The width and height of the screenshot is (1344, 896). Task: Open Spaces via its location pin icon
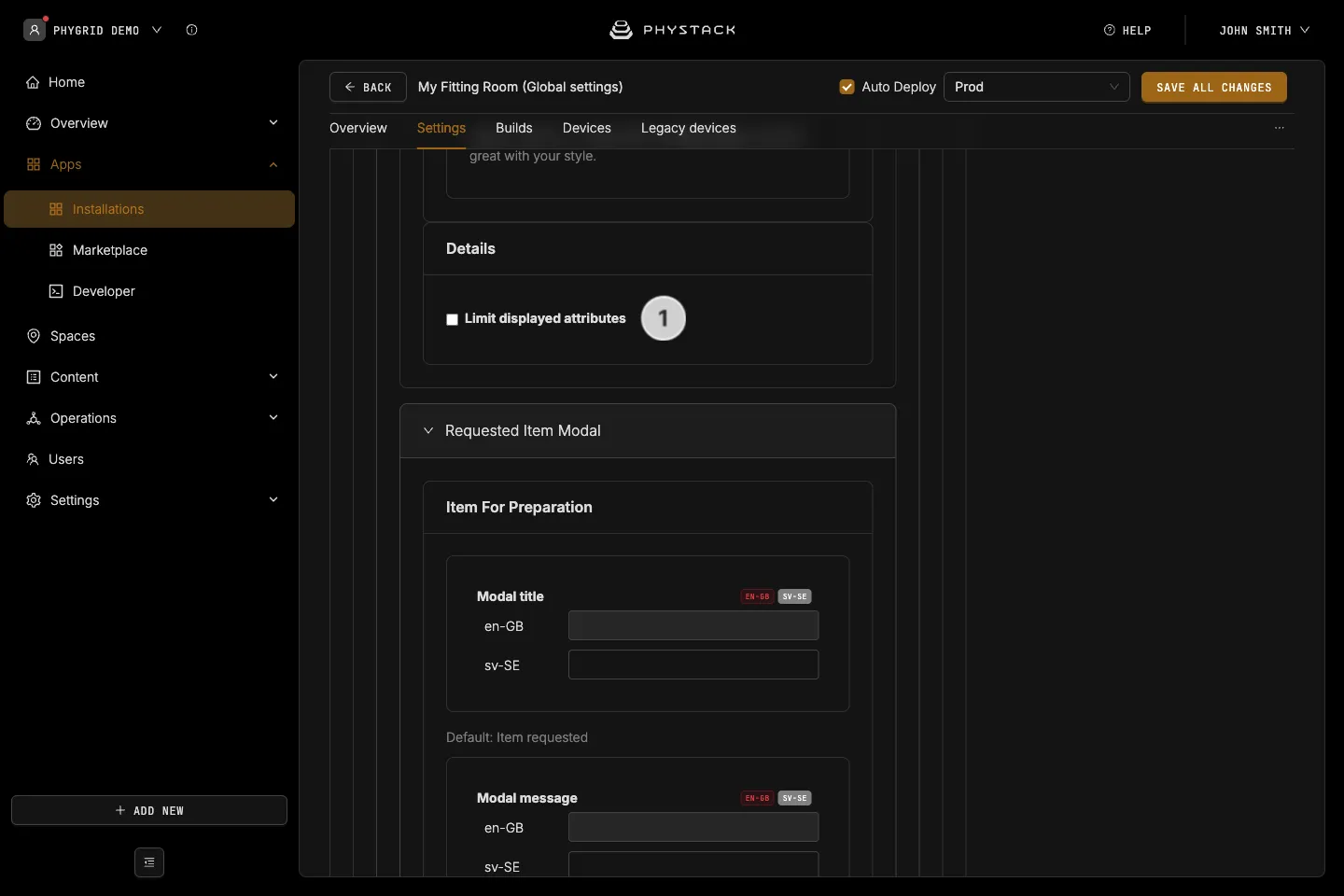(x=34, y=336)
